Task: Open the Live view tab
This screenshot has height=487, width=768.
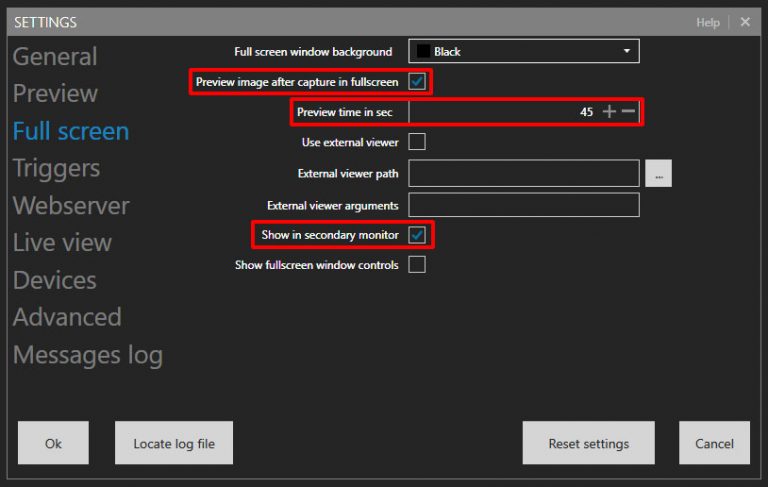Action: coord(62,243)
